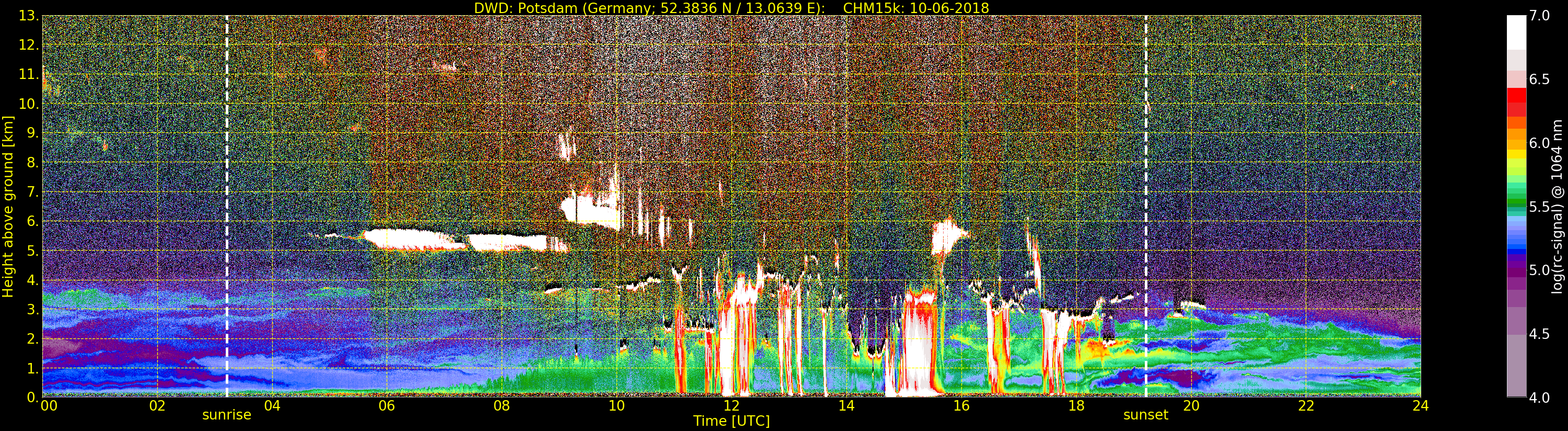Image resolution: width=1568 pixels, height=431 pixels.
Task: Click the 'sunset' label below the time axis
Action: 1146,415
